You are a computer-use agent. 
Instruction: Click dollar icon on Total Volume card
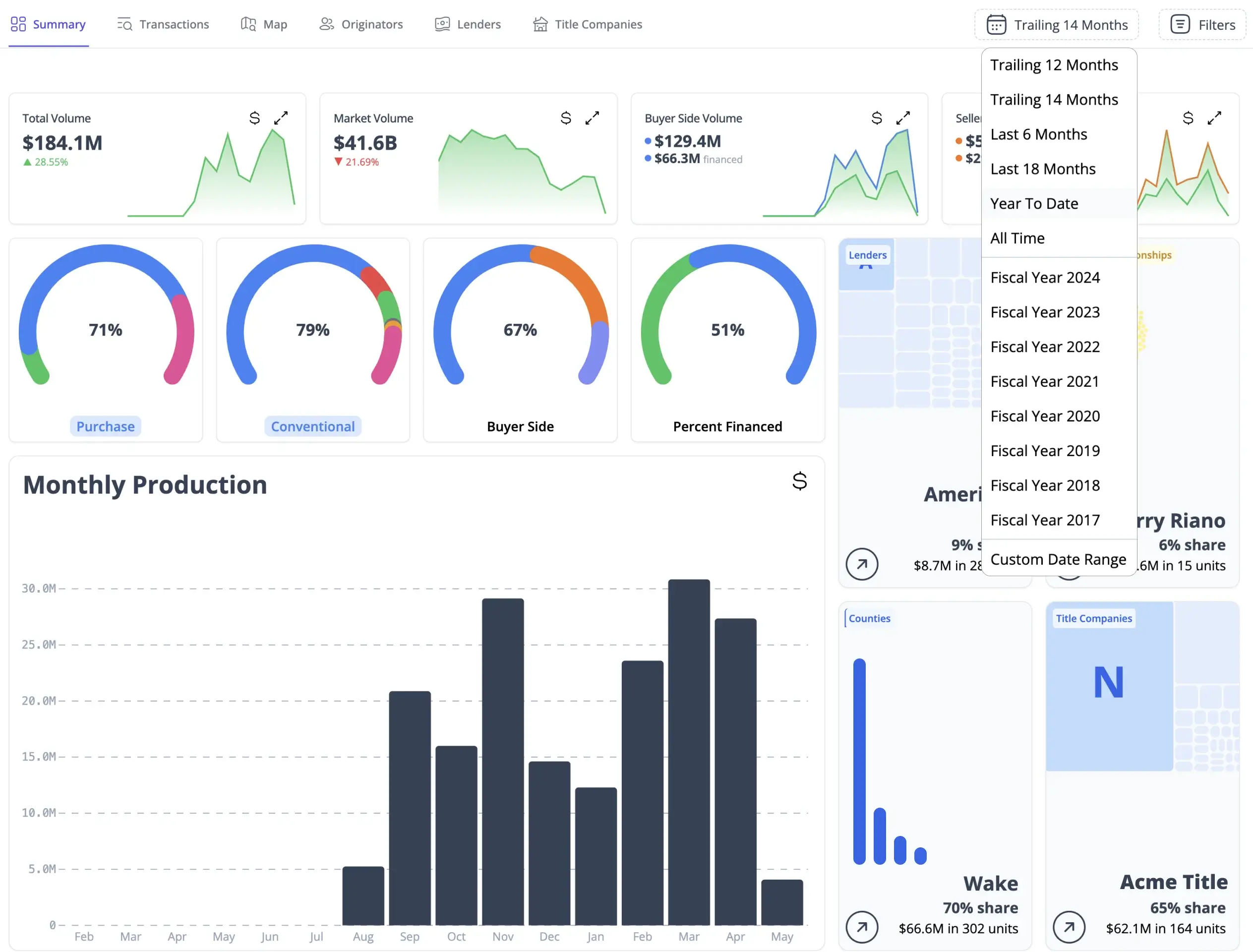pyautogui.click(x=254, y=118)
